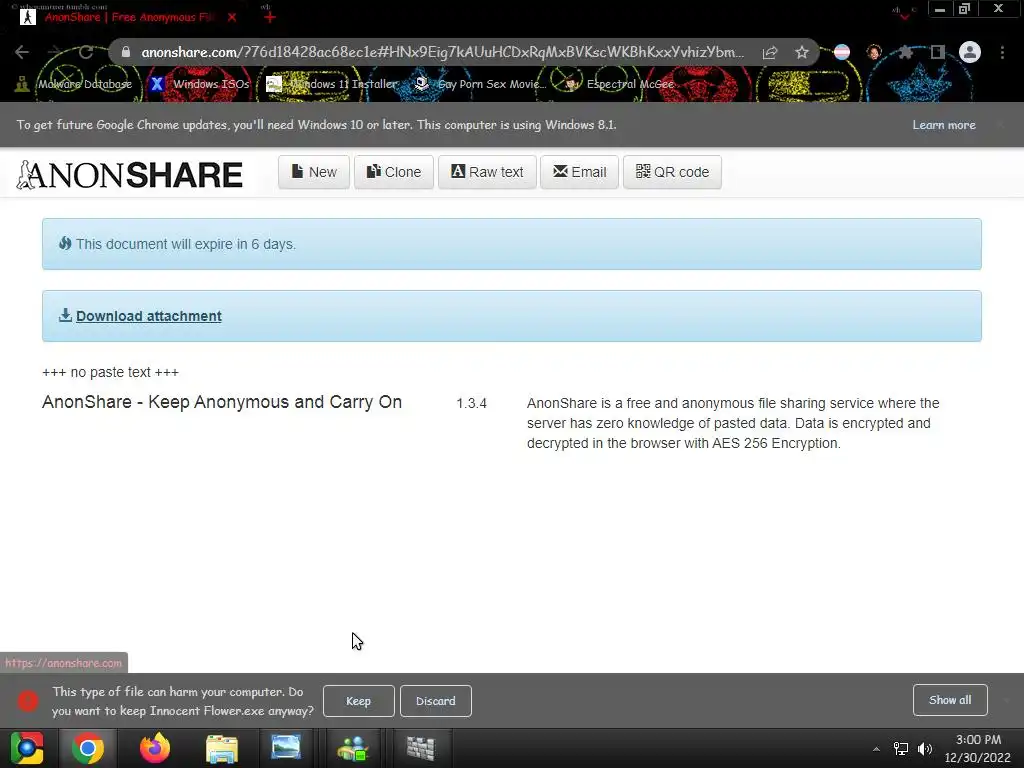
Task: Click the striped flag extension icon
Action: [842, 52]
